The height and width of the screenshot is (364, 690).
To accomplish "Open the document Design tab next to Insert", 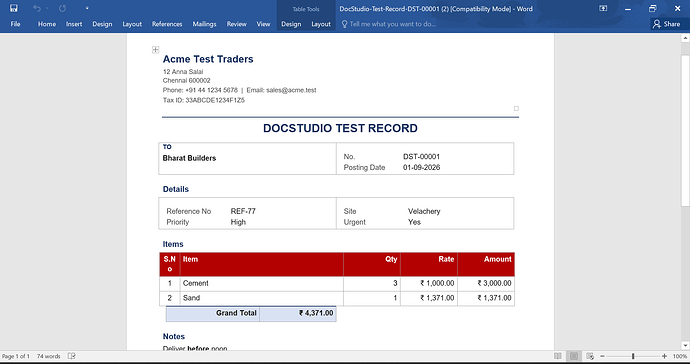I will (102, 24).
